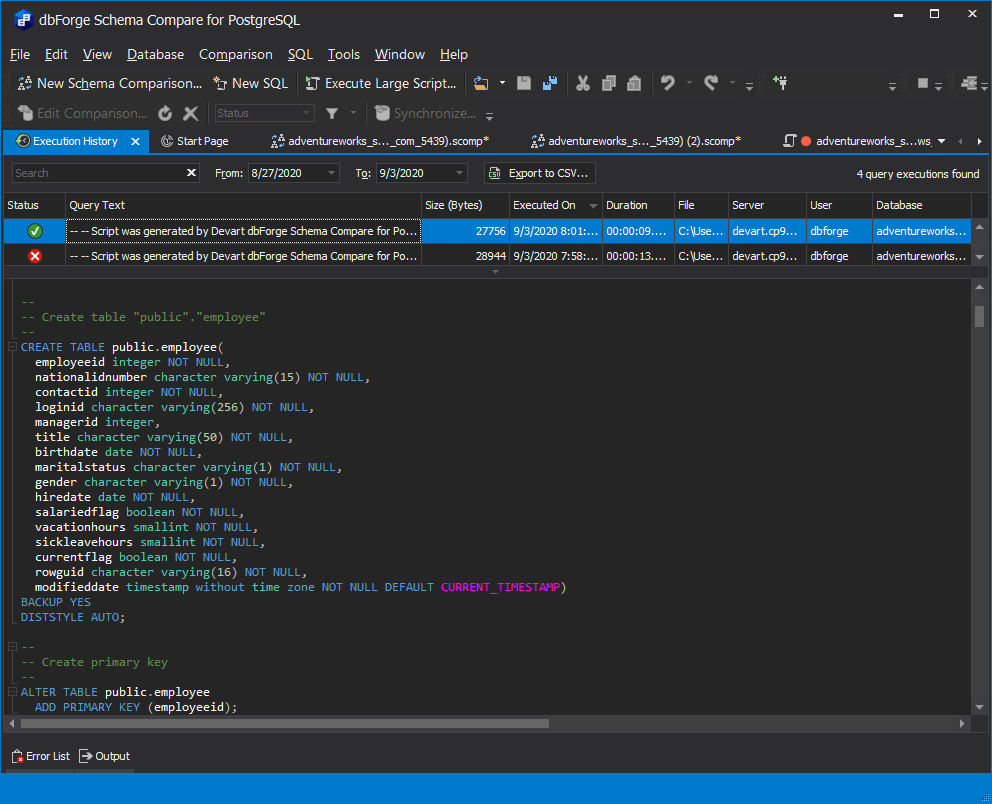Open the SQL menu
992x804 pixels.
[x=301, y=54]
